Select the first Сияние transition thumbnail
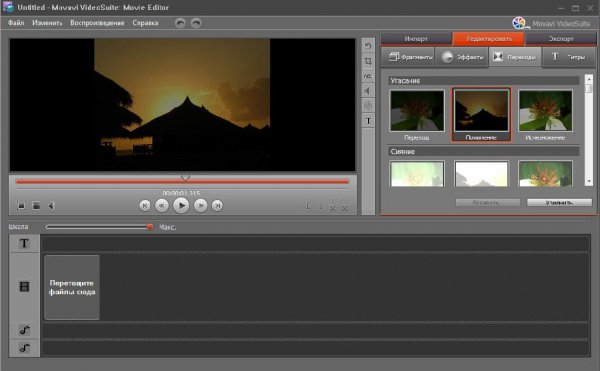Viewport: 600px width, 371px height. tap(417, 174)
